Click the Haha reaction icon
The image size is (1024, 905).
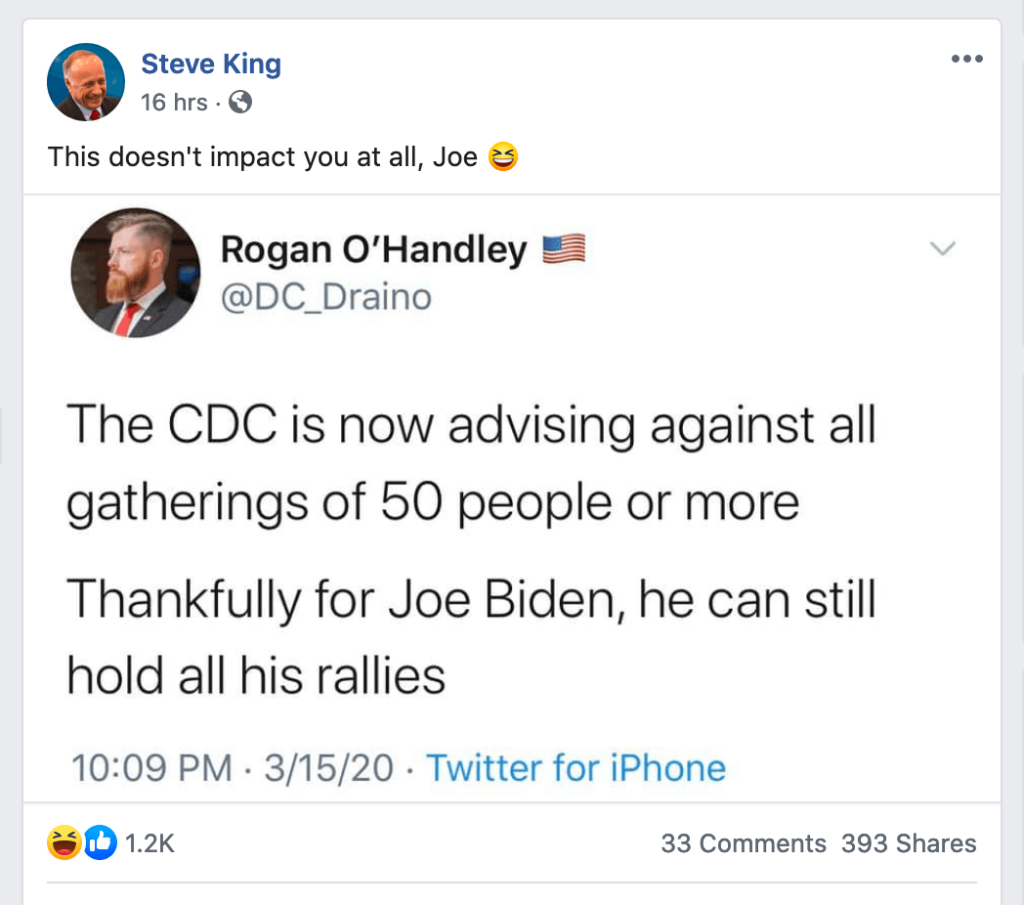pos(64,844)
